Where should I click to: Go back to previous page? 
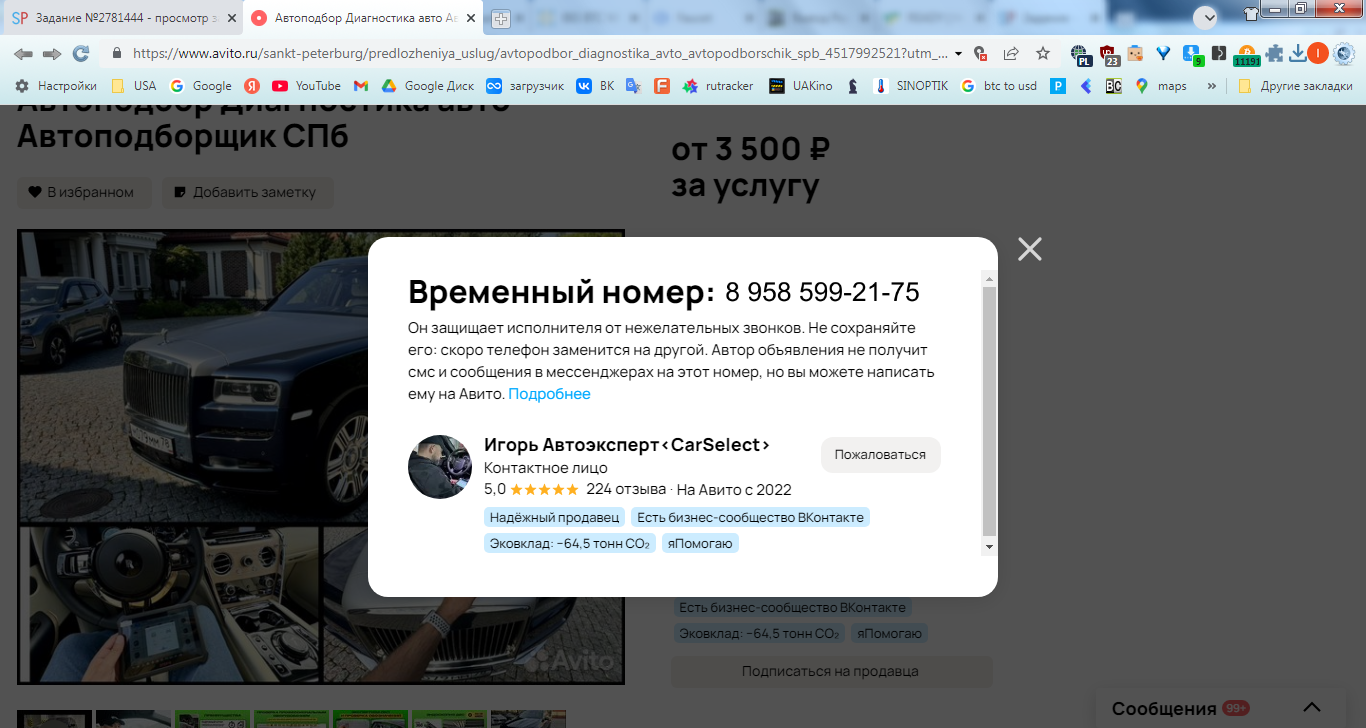point(23,53)
